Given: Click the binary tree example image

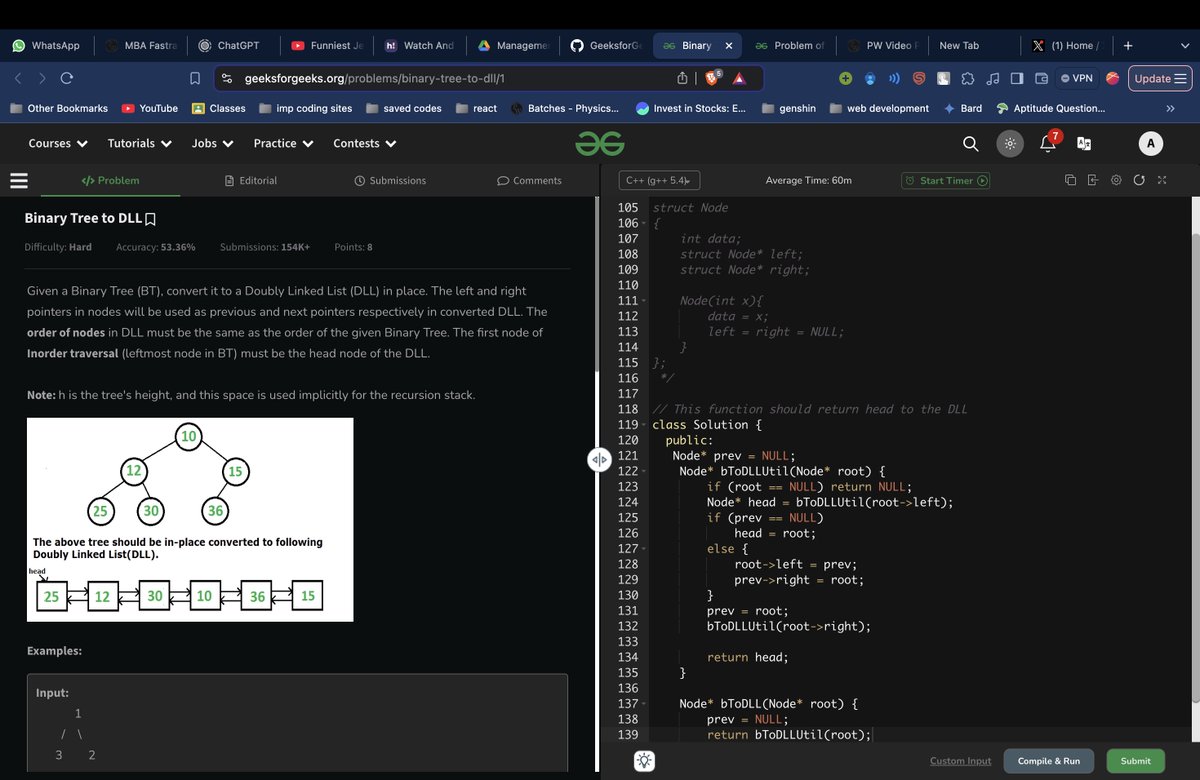Looking at the screenshot, I should (x=190, y=519).
